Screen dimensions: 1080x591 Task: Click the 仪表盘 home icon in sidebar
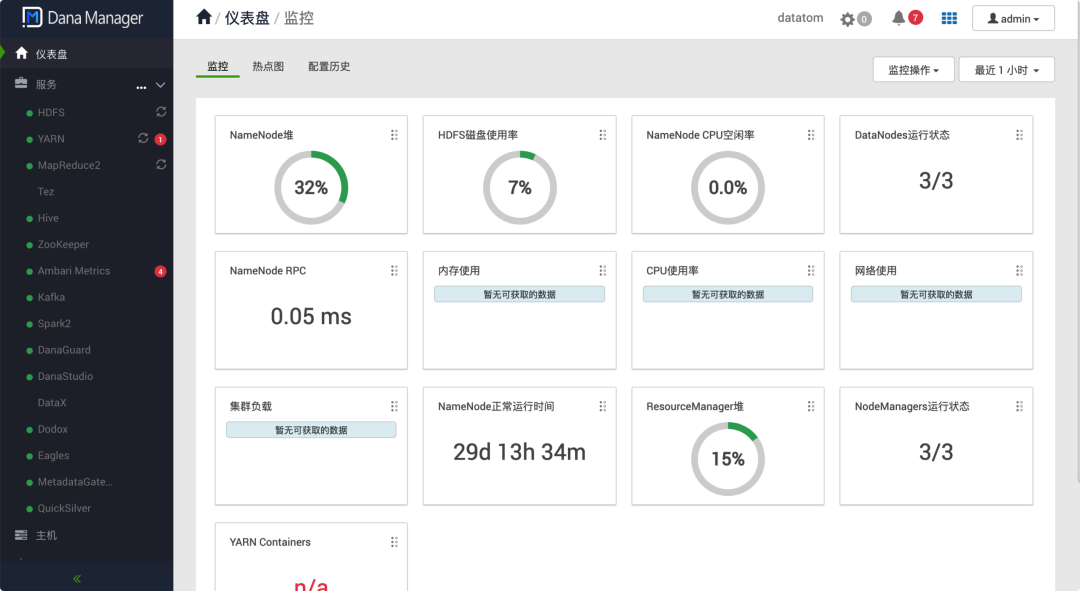coord(21,53)
